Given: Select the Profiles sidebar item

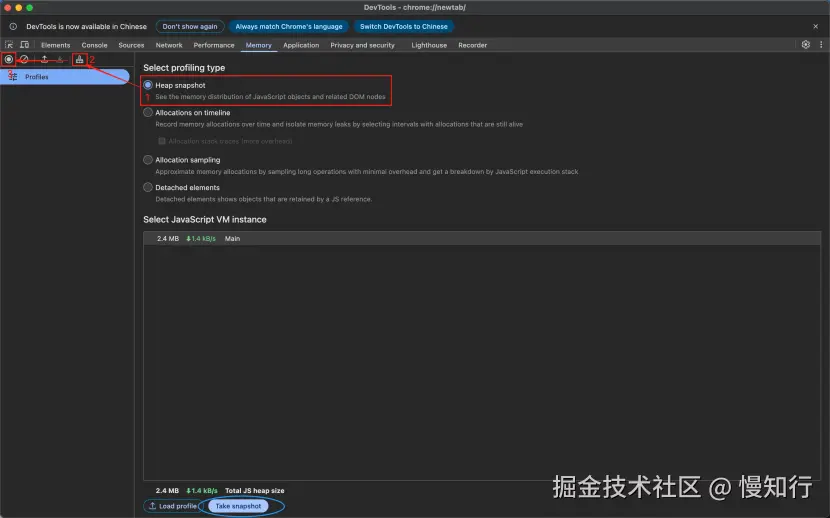Looking at the screenshot, I should point(65,77).
